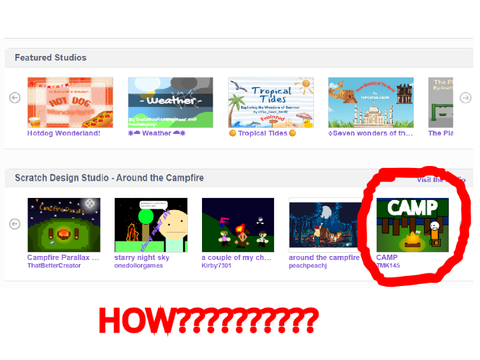Viewport: 480px width, 360px height.
Task: Open the Seven Wonders studio thumbnail
Action: pos(371,102)
